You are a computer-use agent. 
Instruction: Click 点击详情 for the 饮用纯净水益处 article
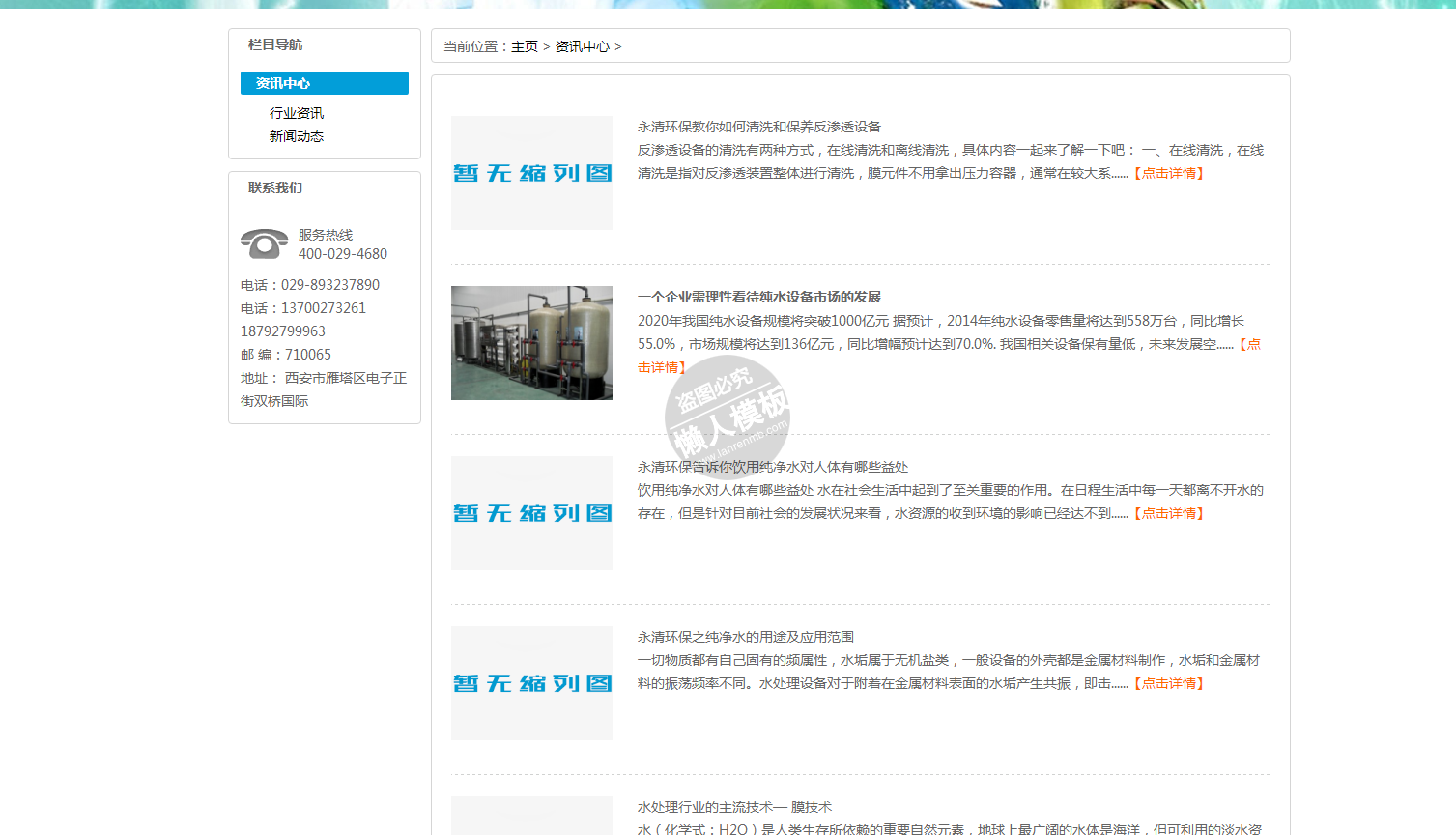(x=1169, y=513)
